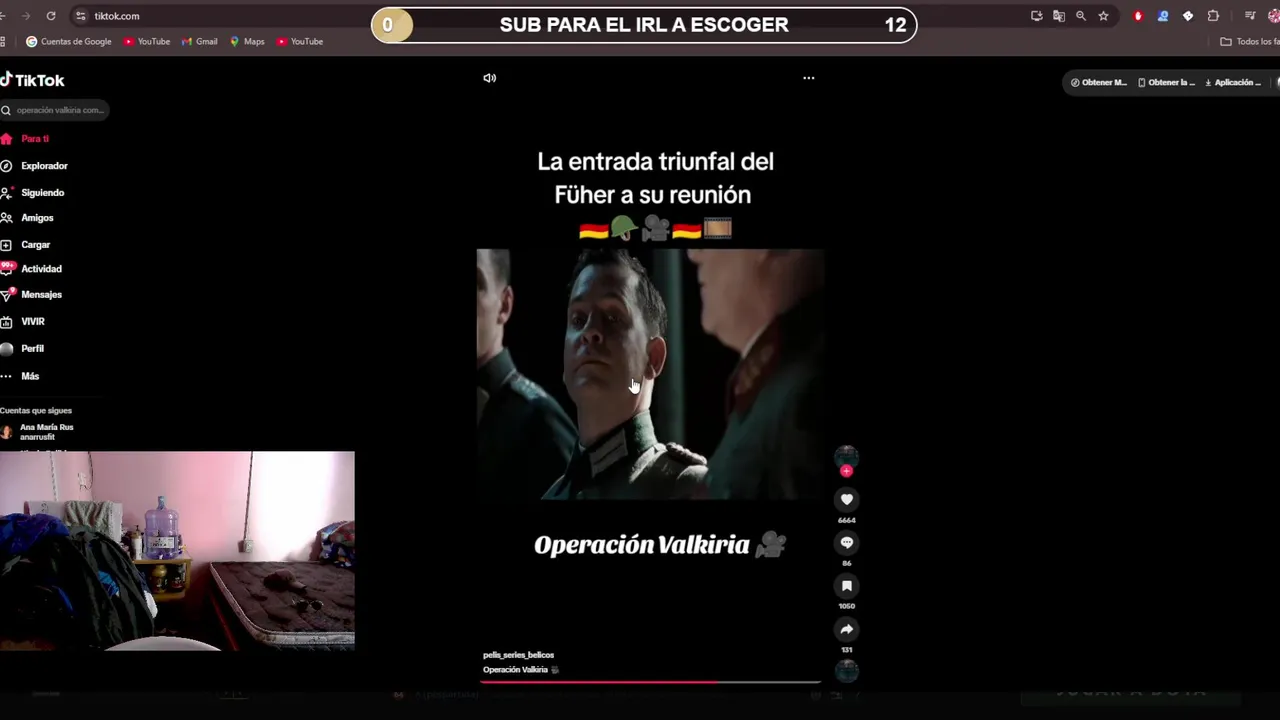Open the Cuentas de Google bookmark
The width and height of the screenshot is (1280, 720).
[x=69, y=42]
